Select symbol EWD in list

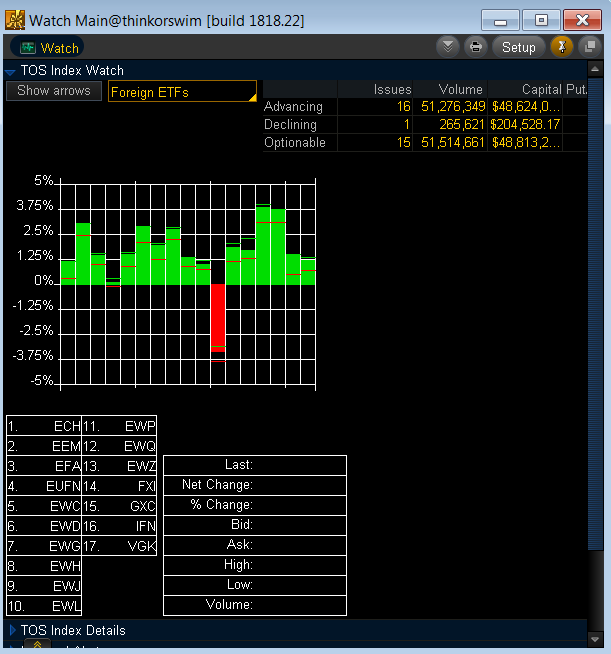(x=44, y=526)
